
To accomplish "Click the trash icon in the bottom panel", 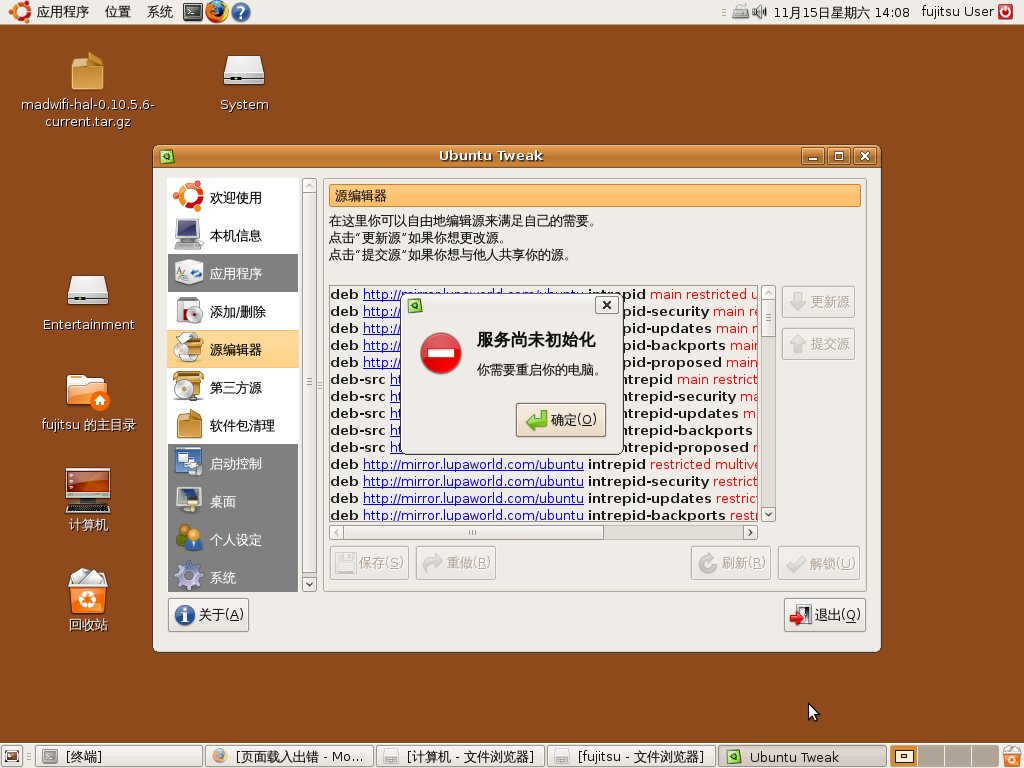I will click(x=1012, y=756).
